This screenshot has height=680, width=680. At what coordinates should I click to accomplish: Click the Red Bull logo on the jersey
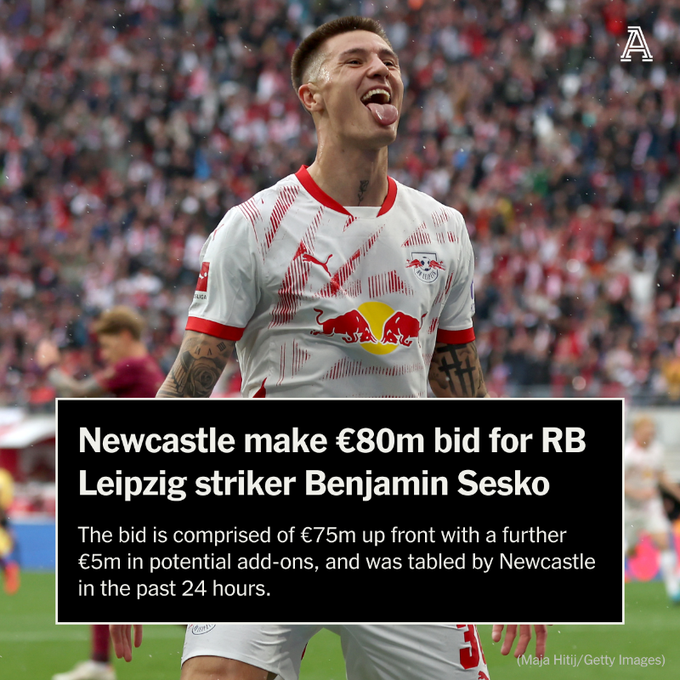[x=369, y=327]
